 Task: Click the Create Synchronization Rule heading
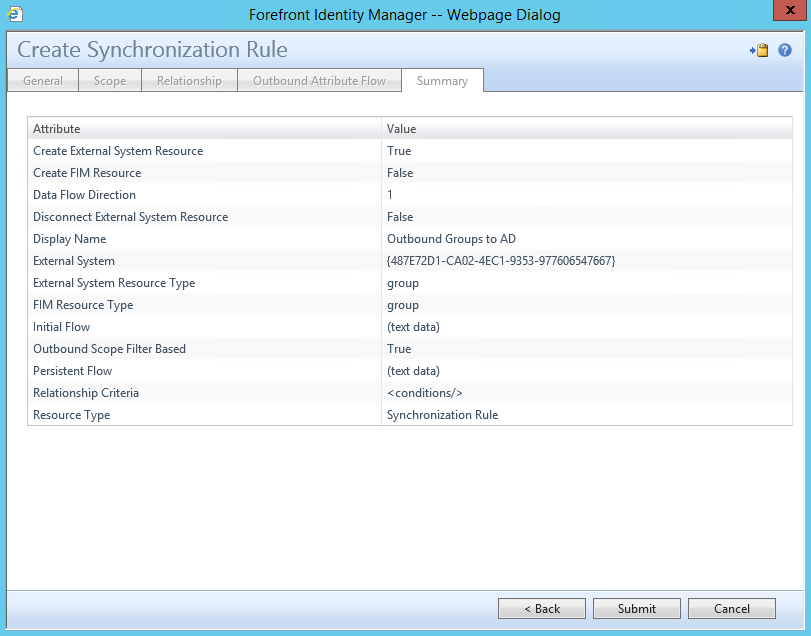[x=152, y=50]
